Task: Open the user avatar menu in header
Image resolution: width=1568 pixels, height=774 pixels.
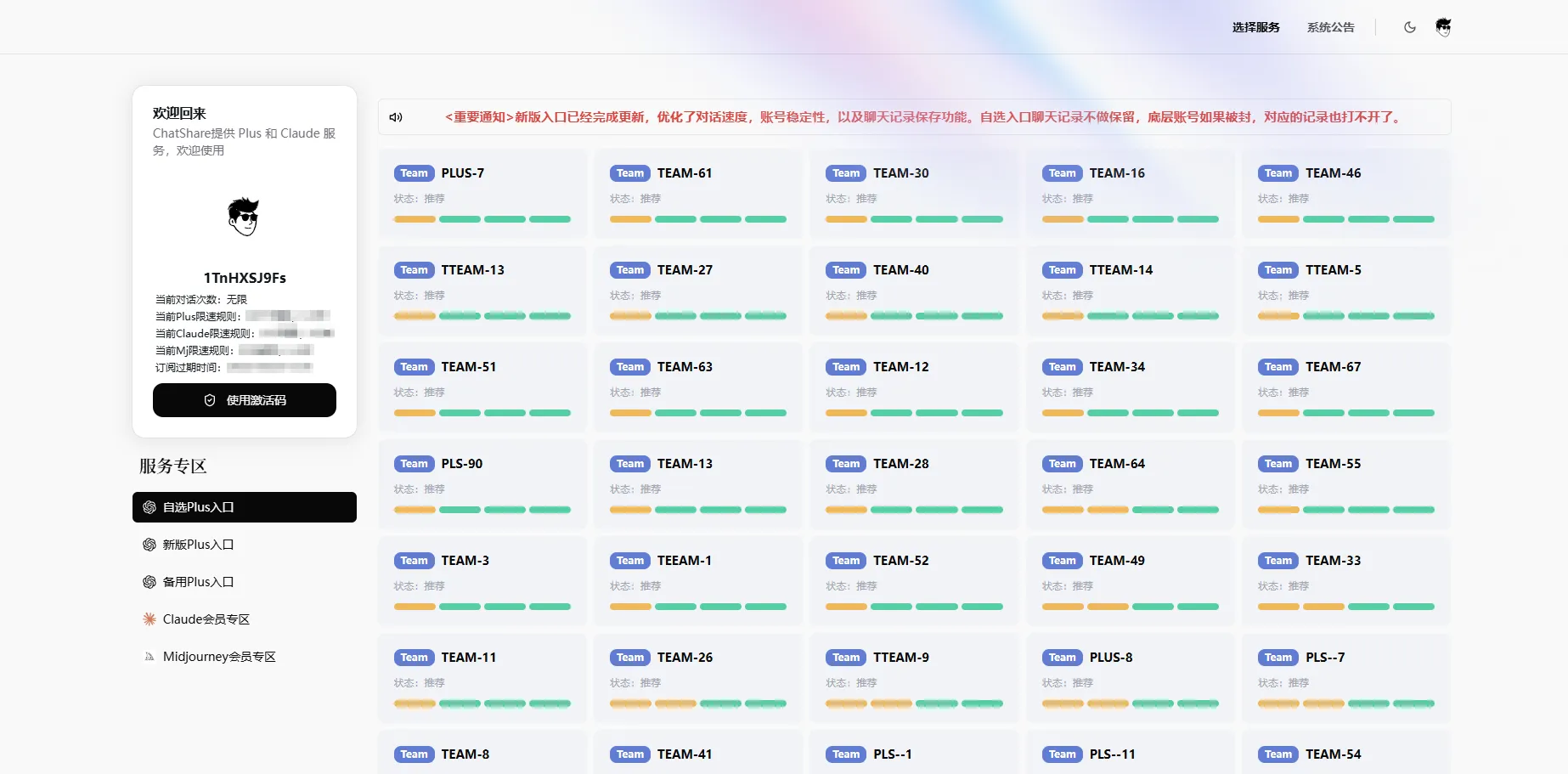Action: coord(1443,27)
